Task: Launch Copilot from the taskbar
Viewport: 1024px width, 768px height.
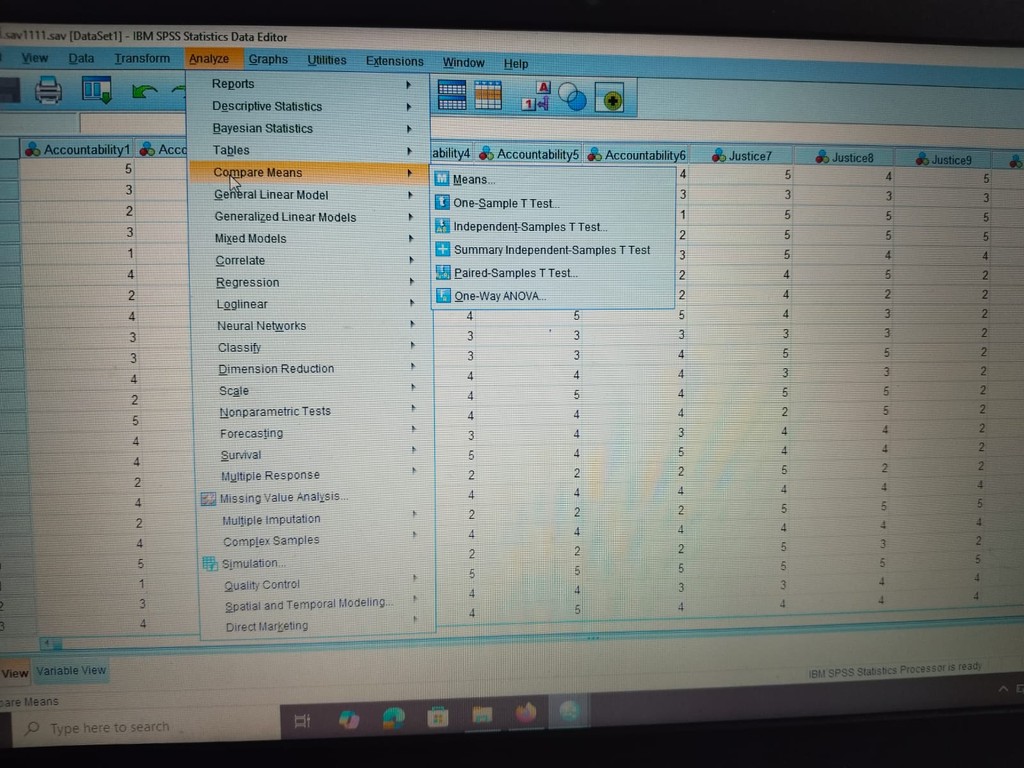Action: click(349, 719)
